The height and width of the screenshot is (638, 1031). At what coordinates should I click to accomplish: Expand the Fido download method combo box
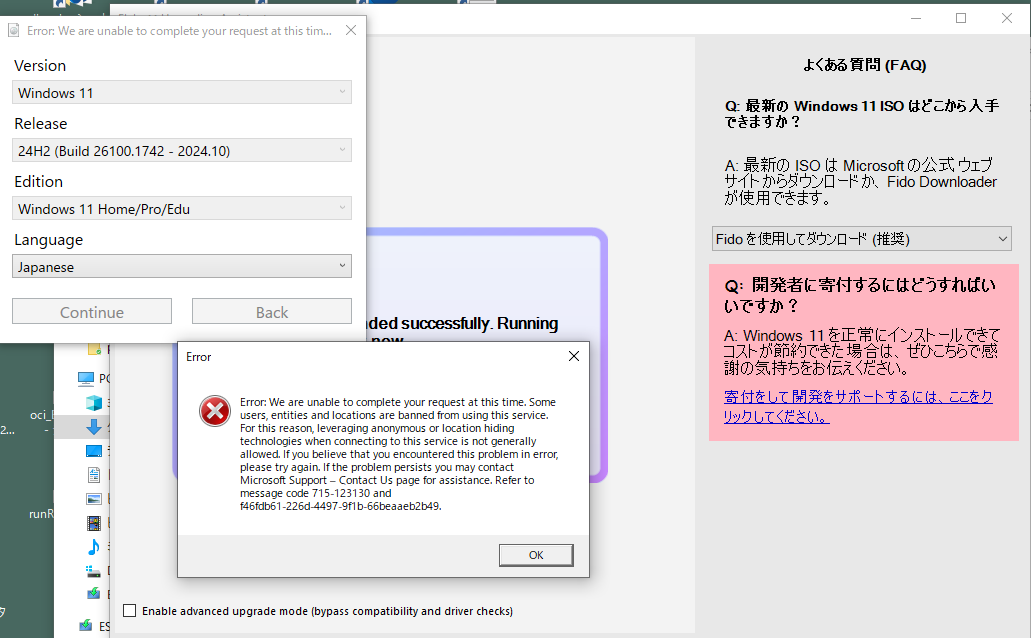[x=861, y=239]
